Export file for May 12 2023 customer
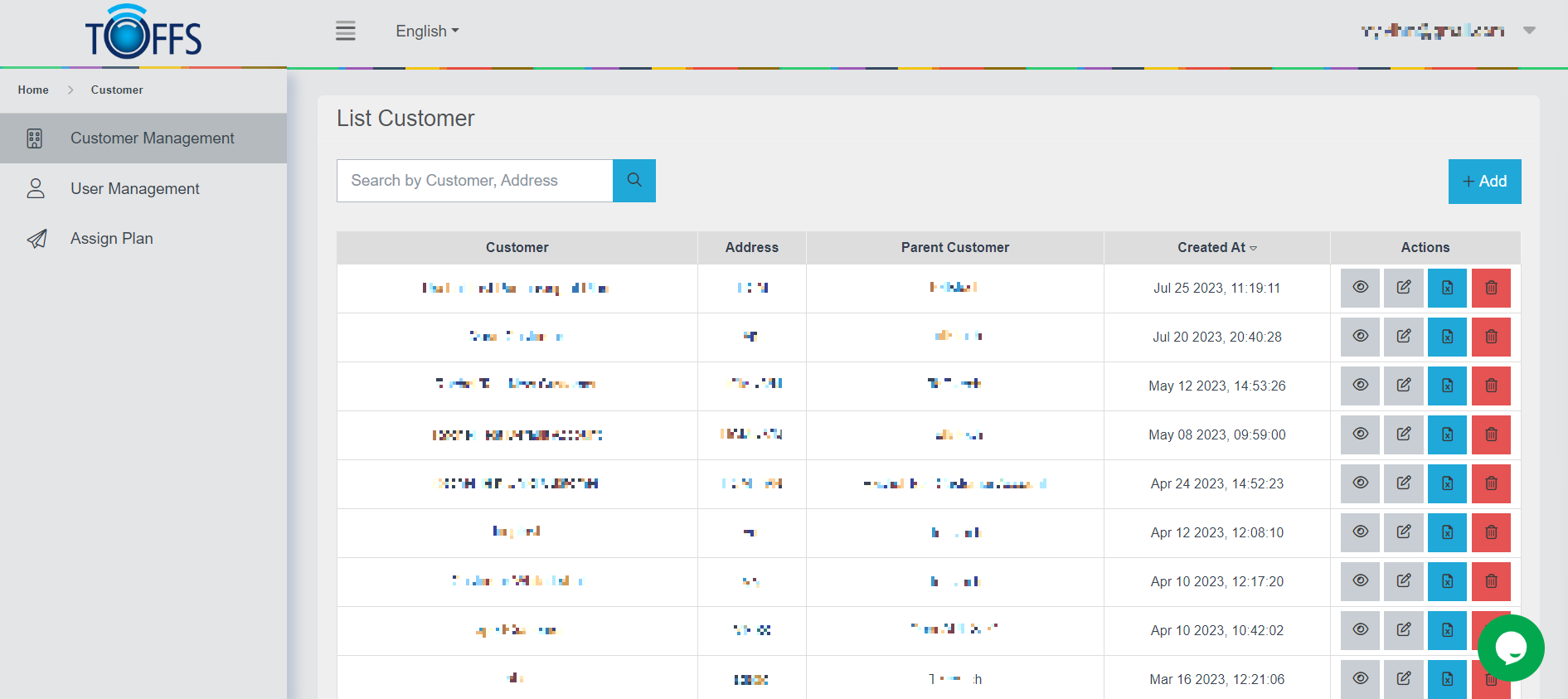 (x=1447, y=386)
